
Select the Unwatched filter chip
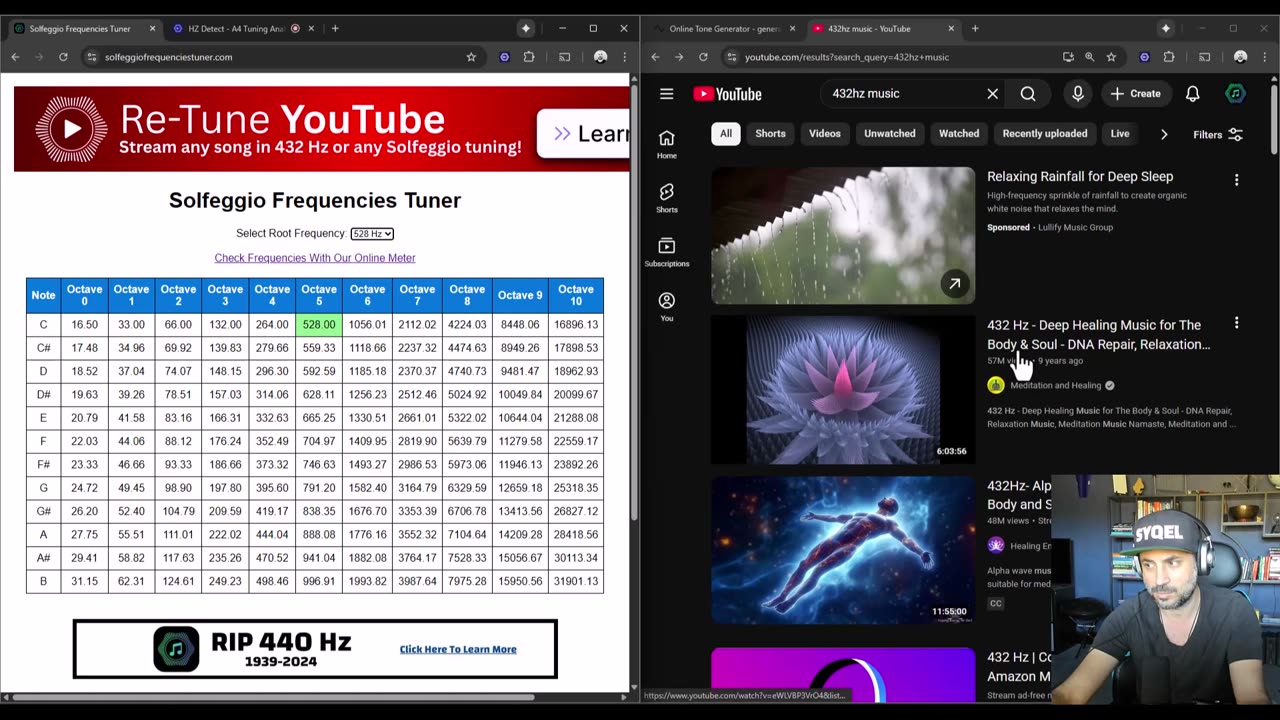889,134
